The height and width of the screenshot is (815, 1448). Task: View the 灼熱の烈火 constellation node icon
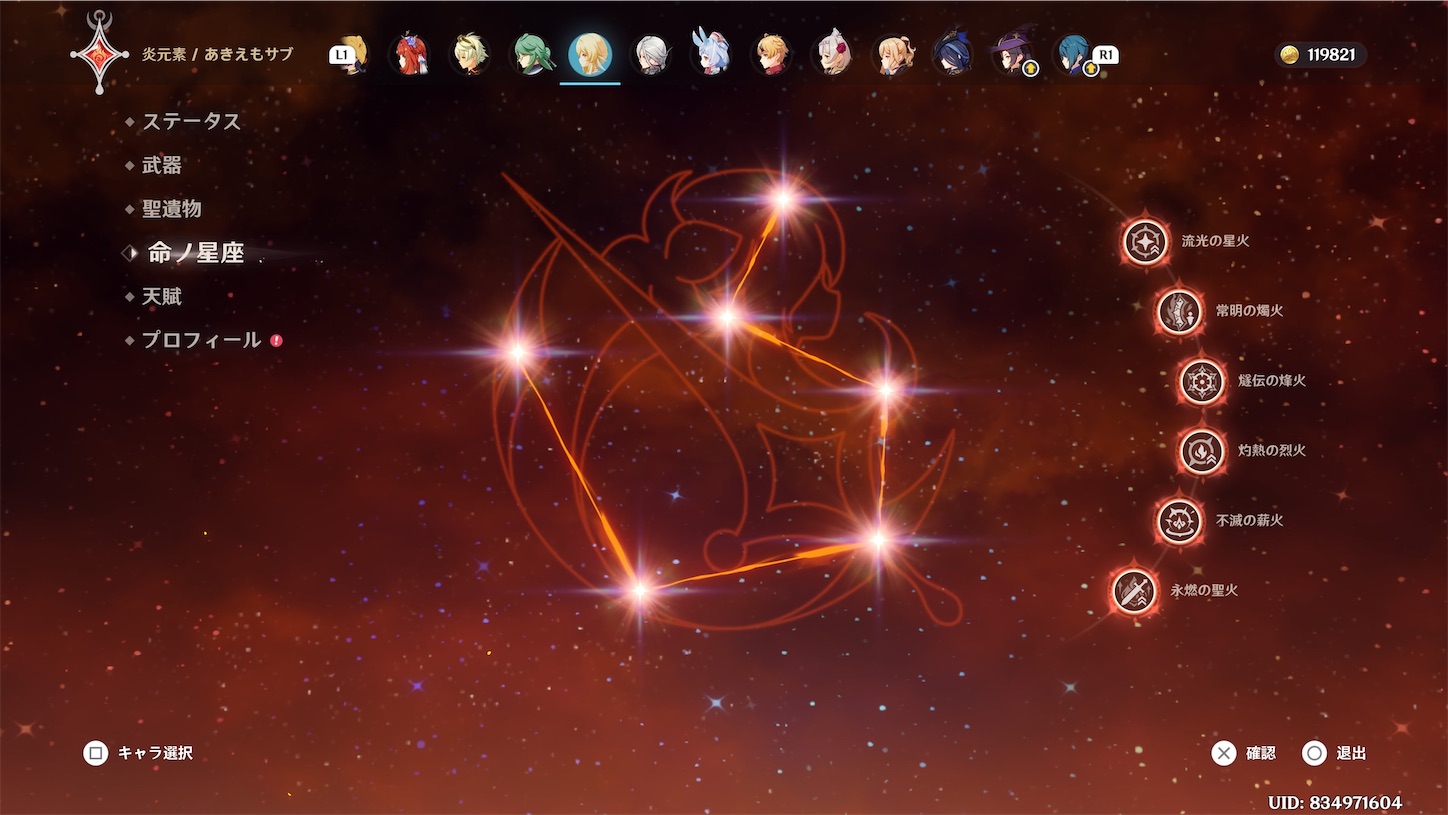point(1202,451)
